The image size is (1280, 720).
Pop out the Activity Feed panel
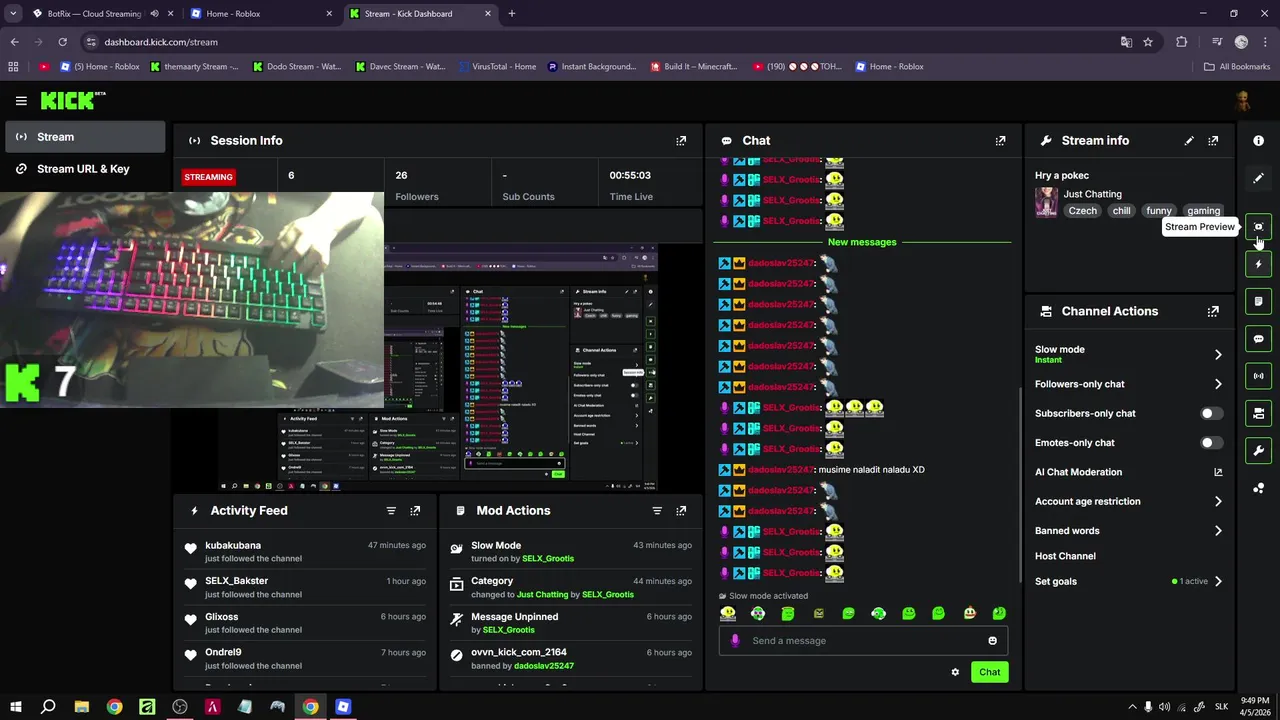coord(415,511)
